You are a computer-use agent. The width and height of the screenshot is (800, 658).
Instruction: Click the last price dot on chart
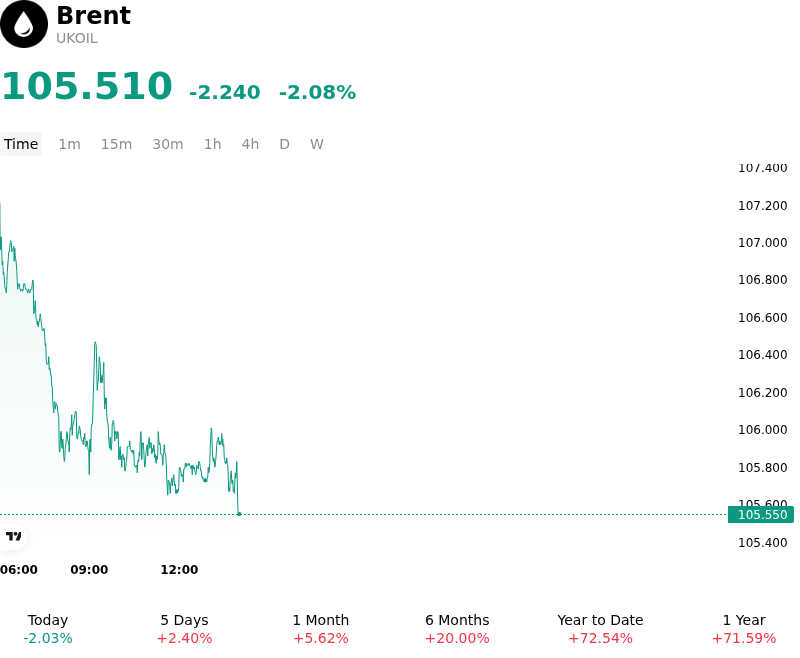point(239,514)
